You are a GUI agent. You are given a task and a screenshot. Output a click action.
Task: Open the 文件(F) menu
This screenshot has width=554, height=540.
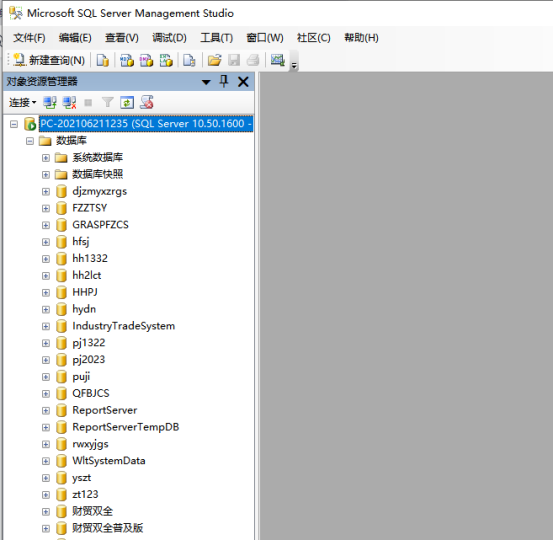pos(29,38)
